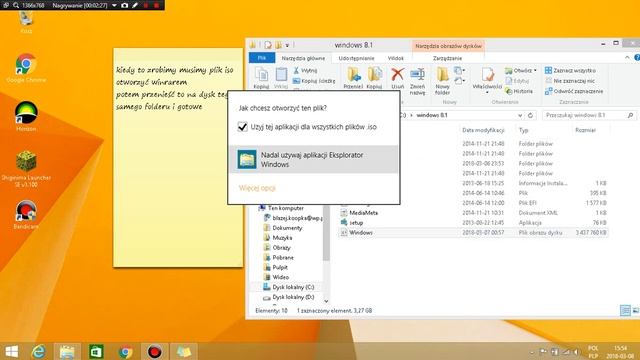Uncheck 'Użyj tej aplikacji' for .iso files

[x=242, y=127]
